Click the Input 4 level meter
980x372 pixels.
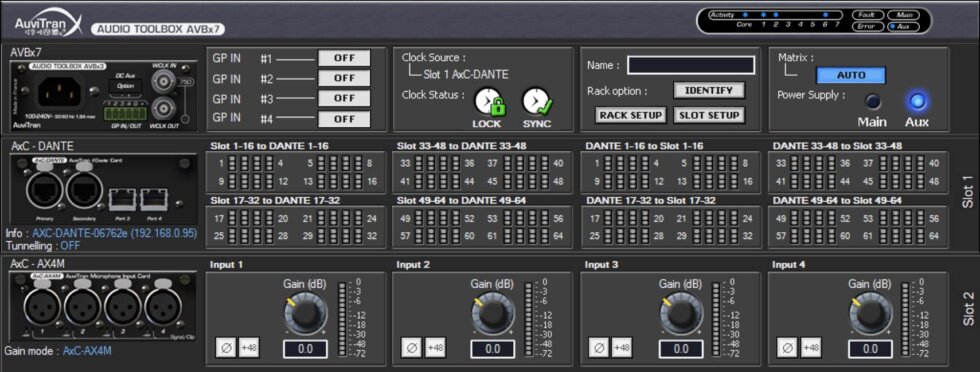[x=905, y=319]
